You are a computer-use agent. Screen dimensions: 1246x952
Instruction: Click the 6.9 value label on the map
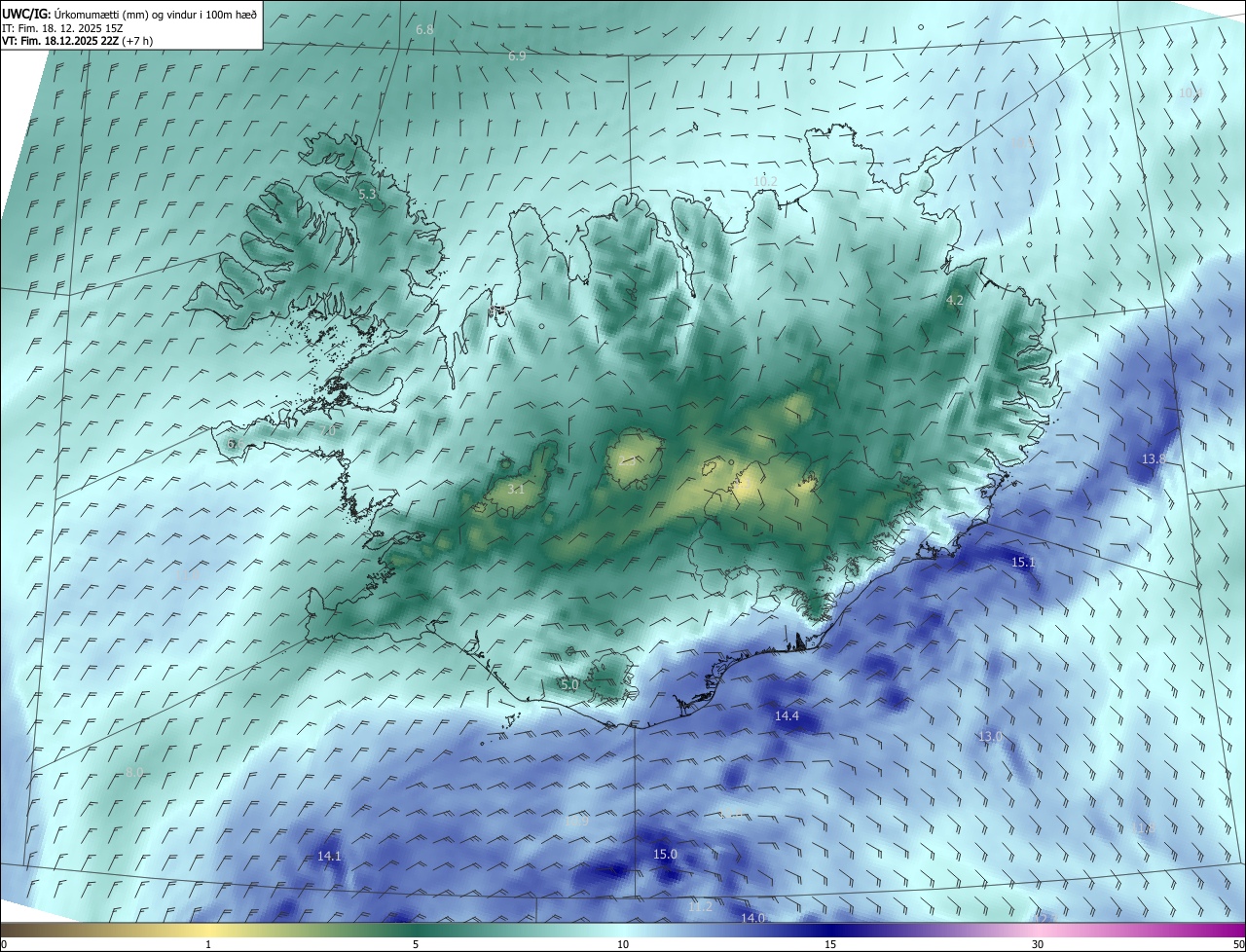pyautogui.click(x=517, y=56)
